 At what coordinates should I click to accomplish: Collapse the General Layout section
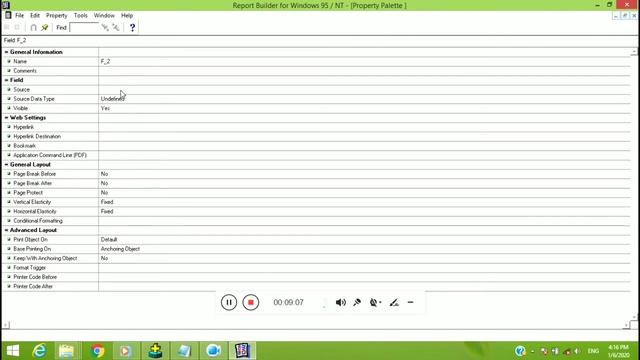6,164
